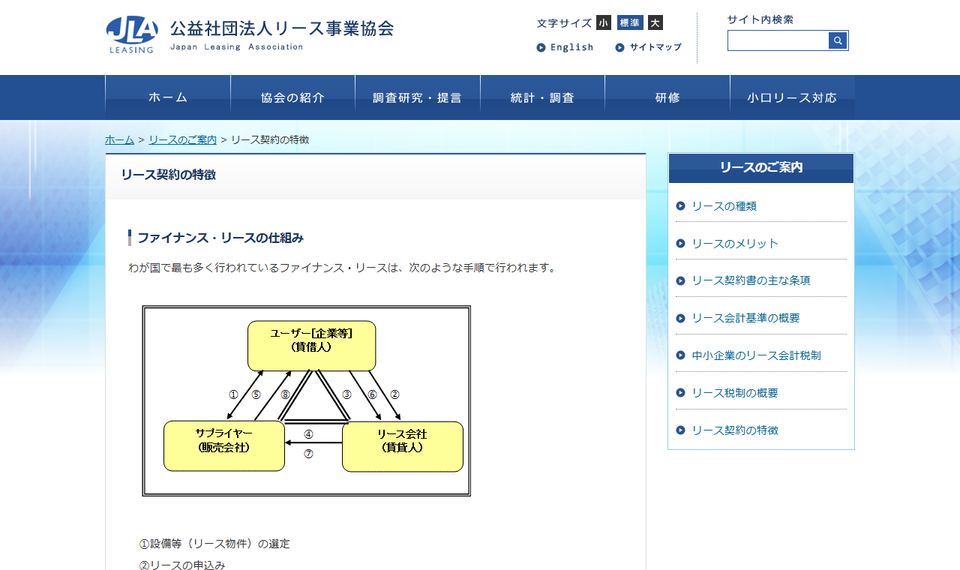
Task: Click the finance lease diagram image
Action: point(306,401)
